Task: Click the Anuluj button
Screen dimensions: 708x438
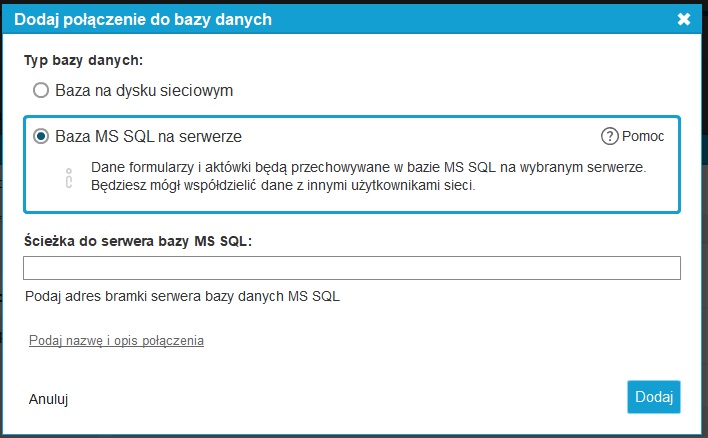Action: (48, 399)
